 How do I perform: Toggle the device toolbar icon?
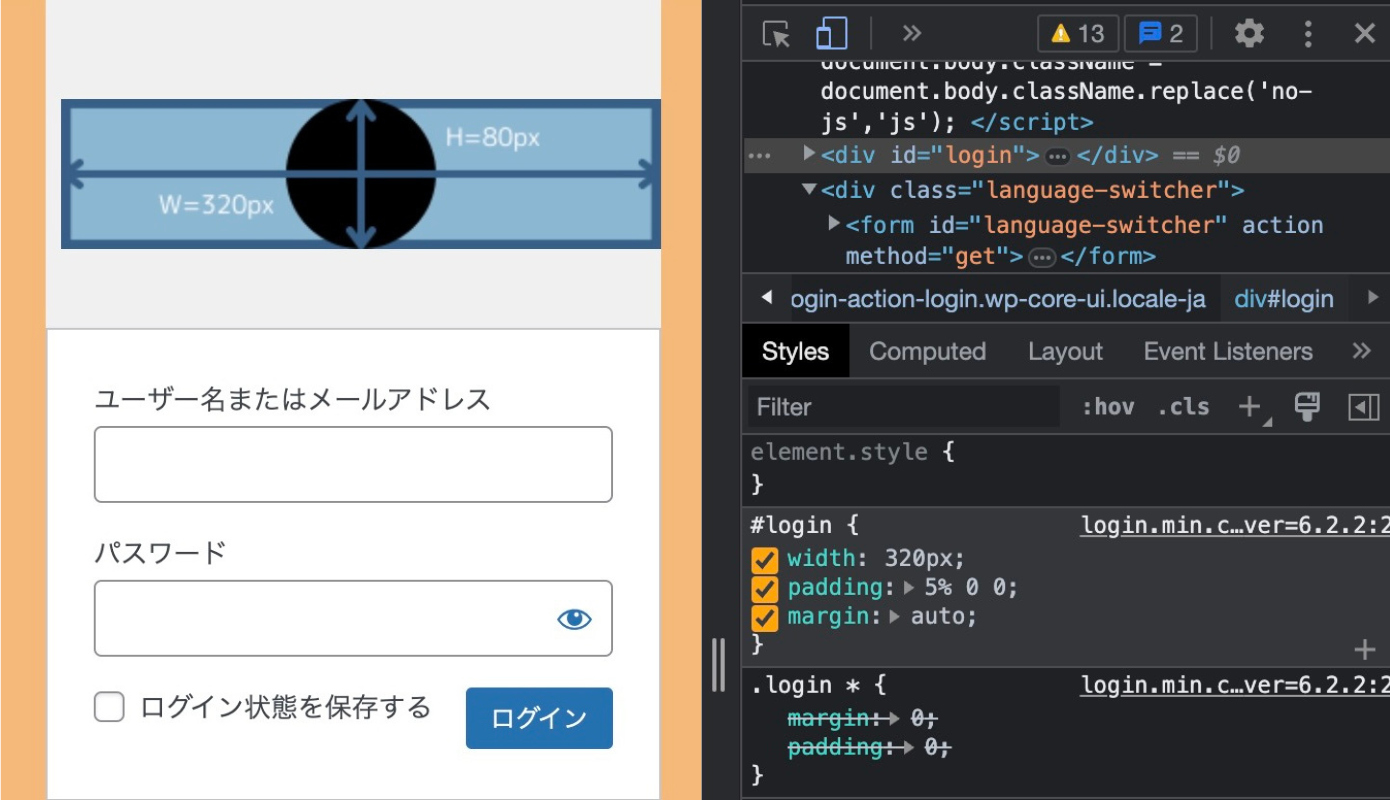831,34
